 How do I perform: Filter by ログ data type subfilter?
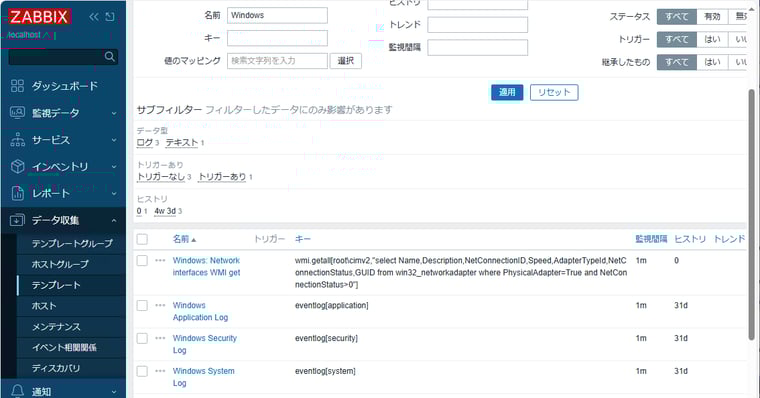[x=145, y=143]
